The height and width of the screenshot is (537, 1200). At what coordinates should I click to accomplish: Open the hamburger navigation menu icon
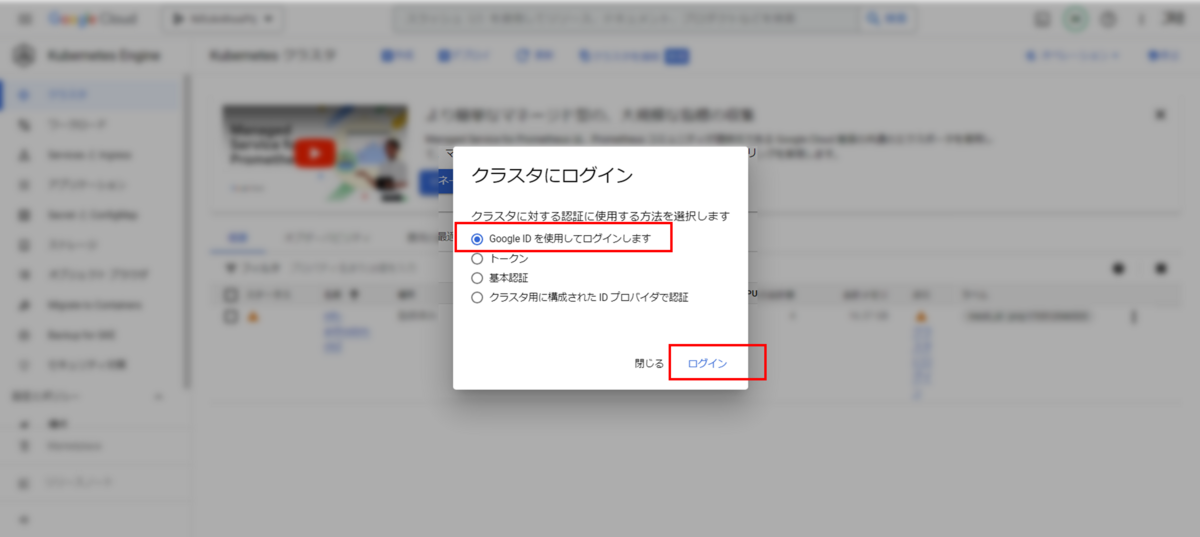(24, 19)
